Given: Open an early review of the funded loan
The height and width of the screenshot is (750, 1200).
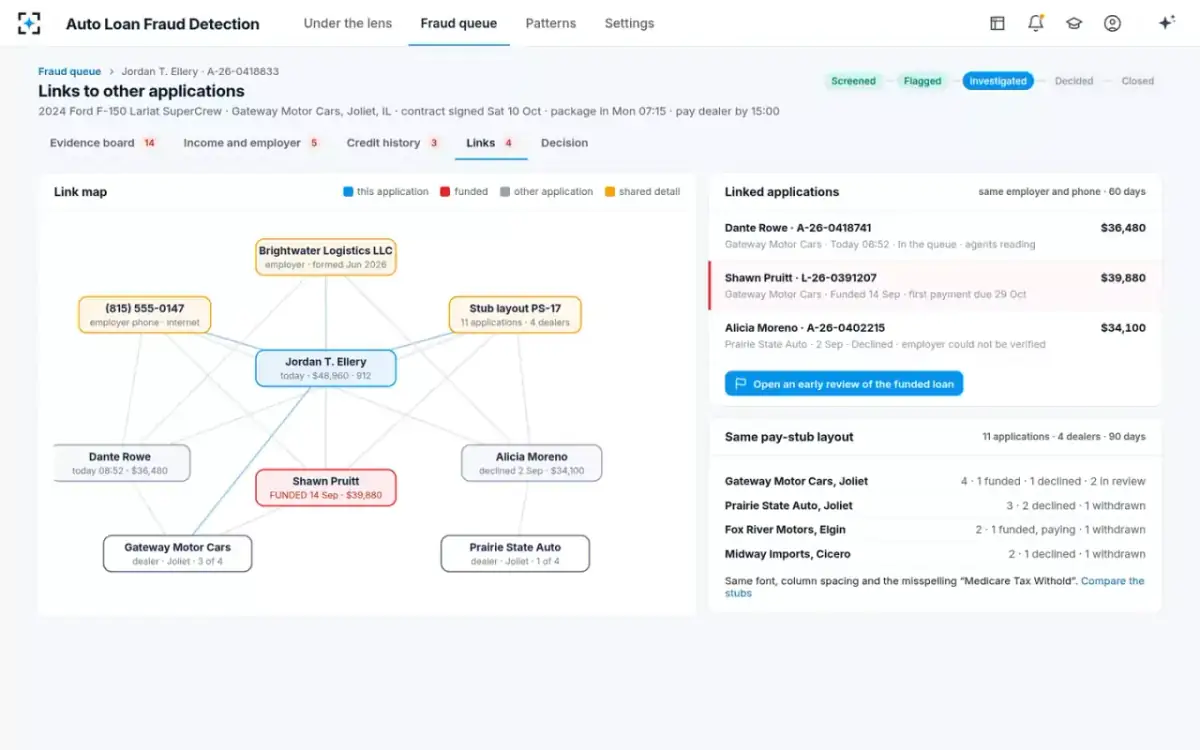Looking at the screenshot, I should (x=844, y=384).
